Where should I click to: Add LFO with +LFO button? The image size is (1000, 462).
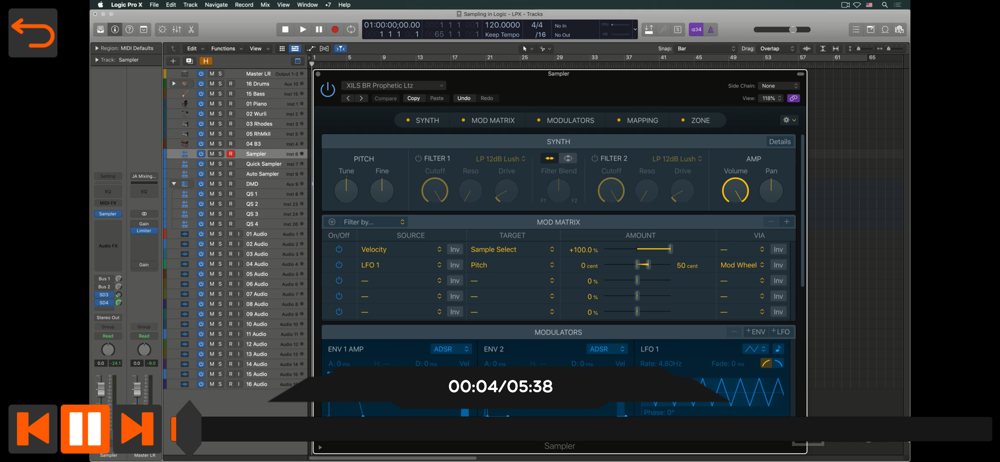pos(780,332)
